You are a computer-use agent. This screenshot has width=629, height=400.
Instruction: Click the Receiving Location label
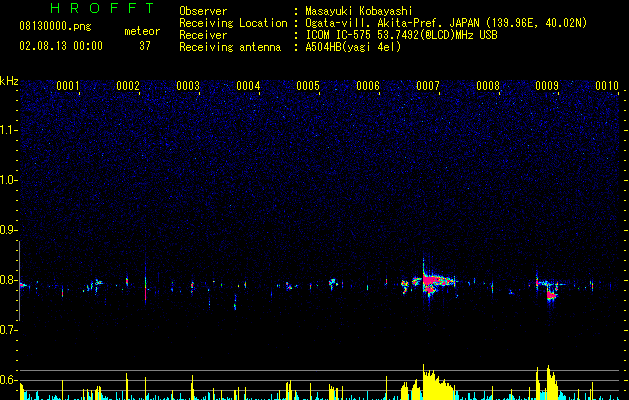[x=233, y=23]
